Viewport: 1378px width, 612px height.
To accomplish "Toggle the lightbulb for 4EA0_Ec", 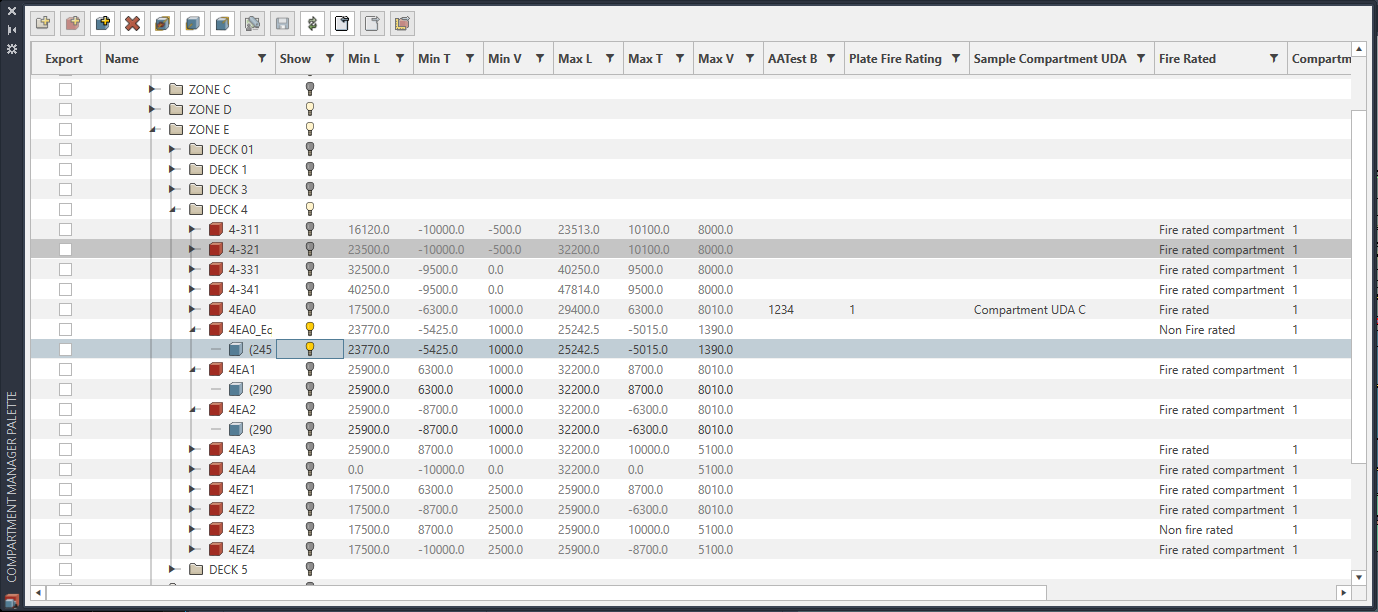I will click(310, 329).
